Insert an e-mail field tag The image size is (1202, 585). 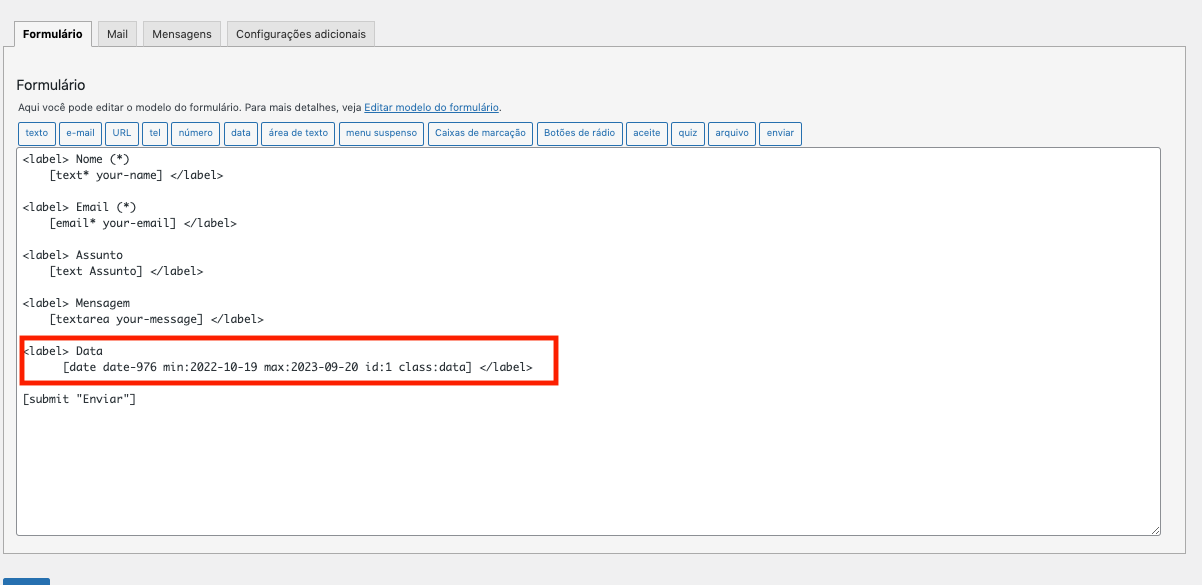pos(80,133)
